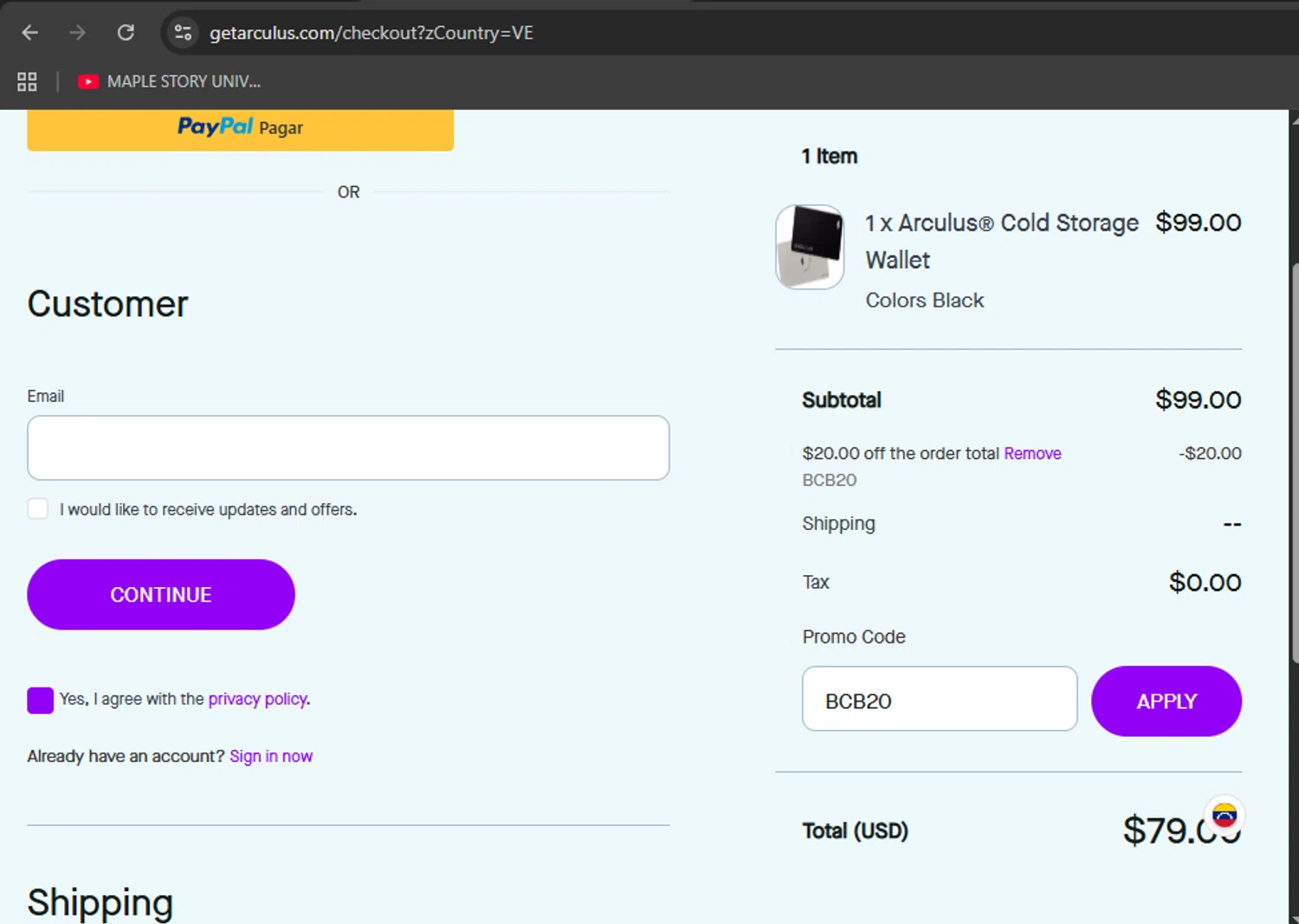This screenshot has width=1299, height=924.
Task: Remove the $20.00 off discount
Action: (1032, 453)
